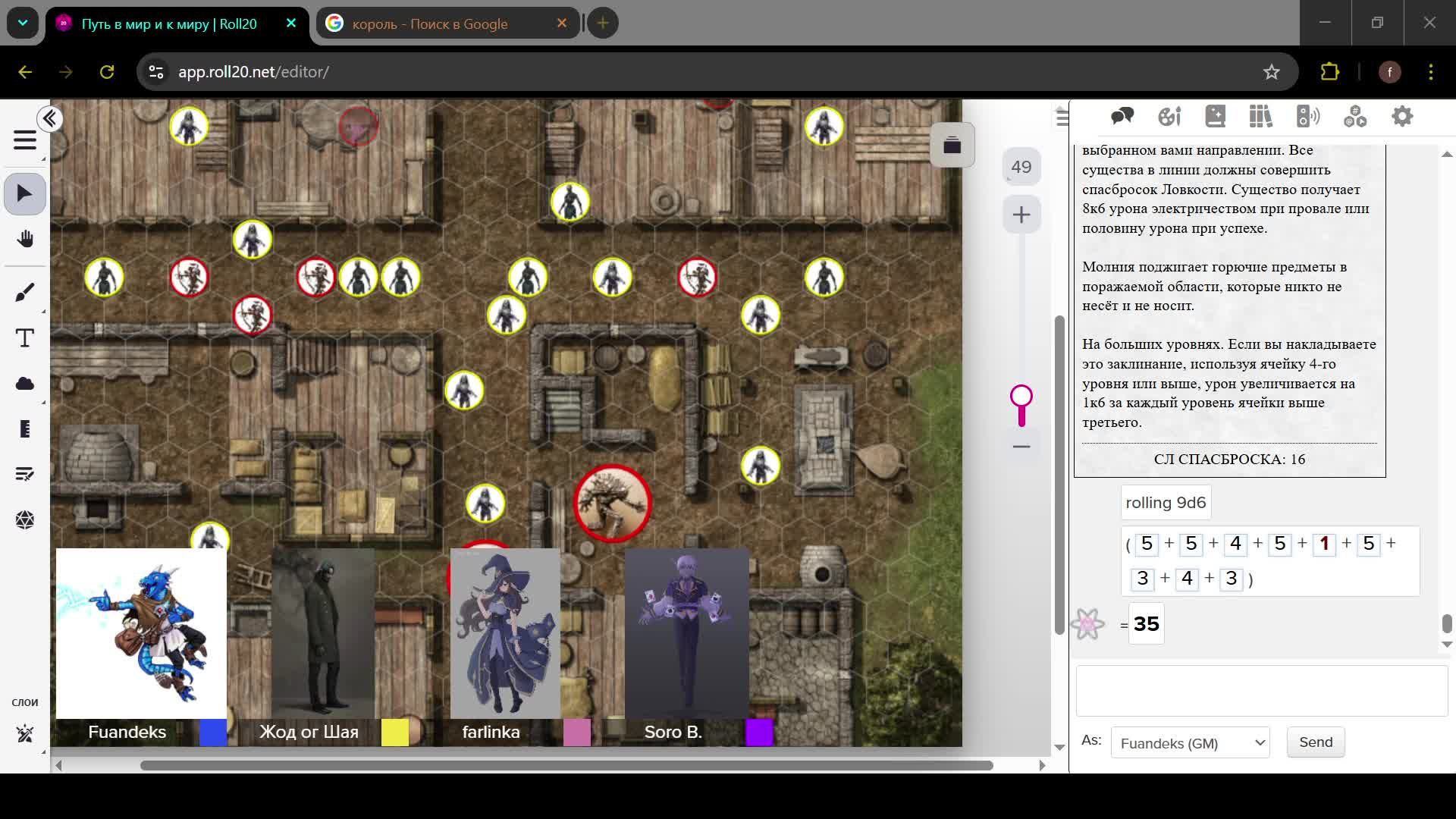Expand the layers 'слои' selector
1456x819 pixels.
click(x=25, y=733)
